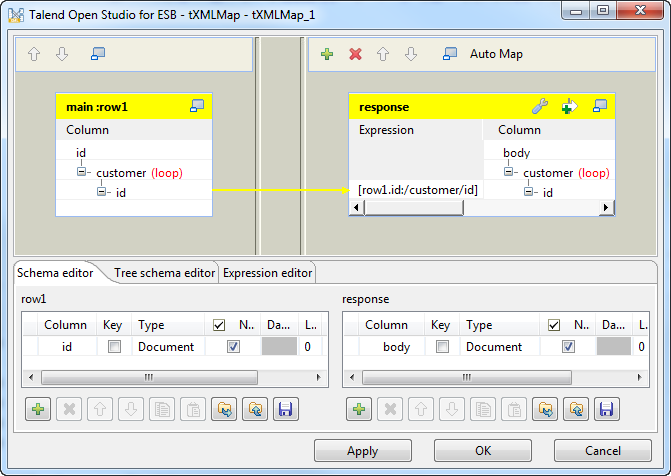Collapse customer node in response tree
The image size is (671, 476).
[508, 172]
